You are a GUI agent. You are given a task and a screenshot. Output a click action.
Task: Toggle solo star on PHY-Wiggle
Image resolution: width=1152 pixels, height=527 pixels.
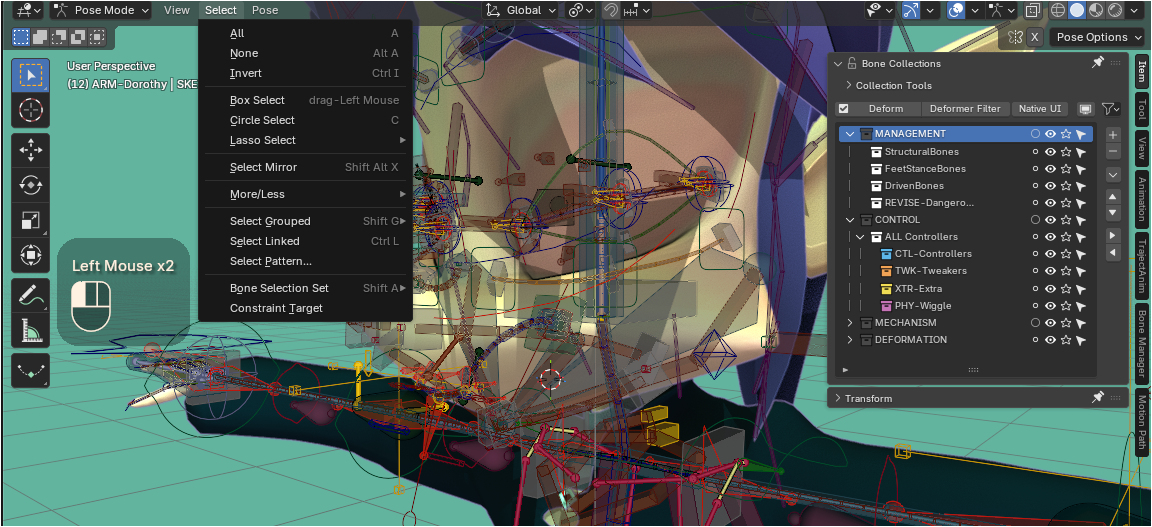1066,306
